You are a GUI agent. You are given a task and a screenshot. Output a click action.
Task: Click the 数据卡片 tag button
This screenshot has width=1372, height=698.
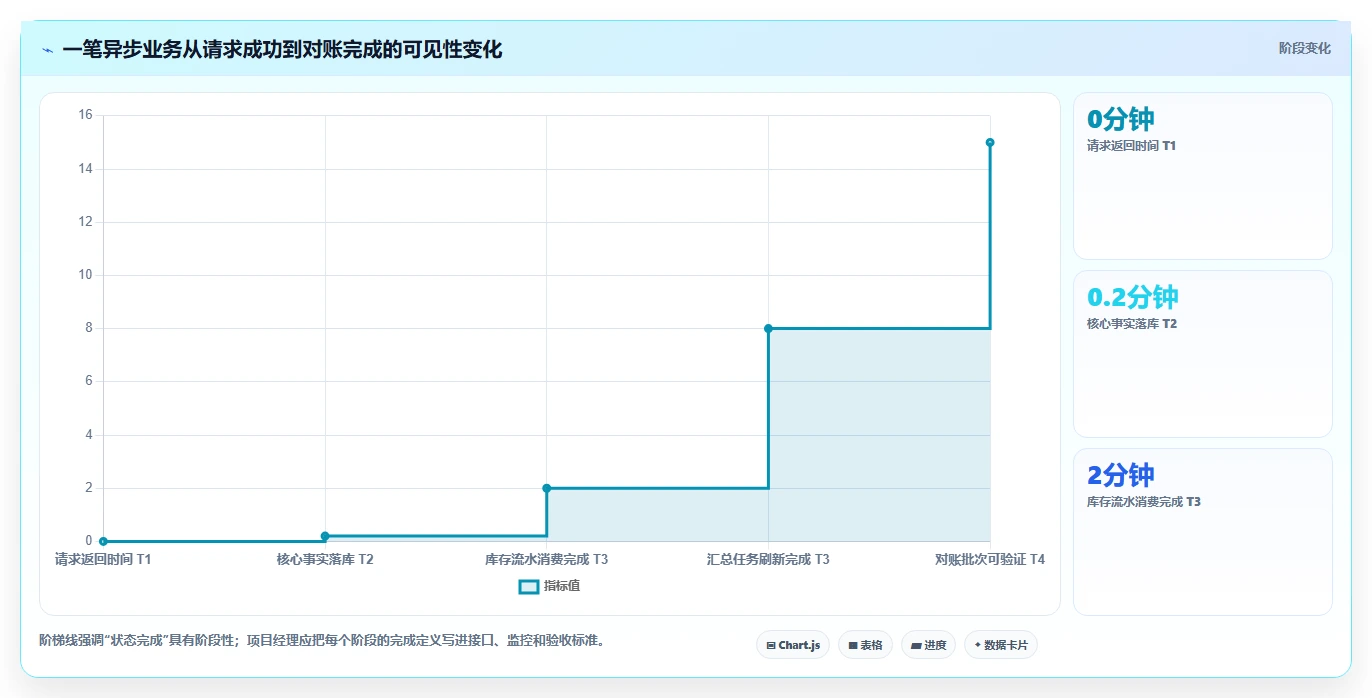pos(1000,645)
